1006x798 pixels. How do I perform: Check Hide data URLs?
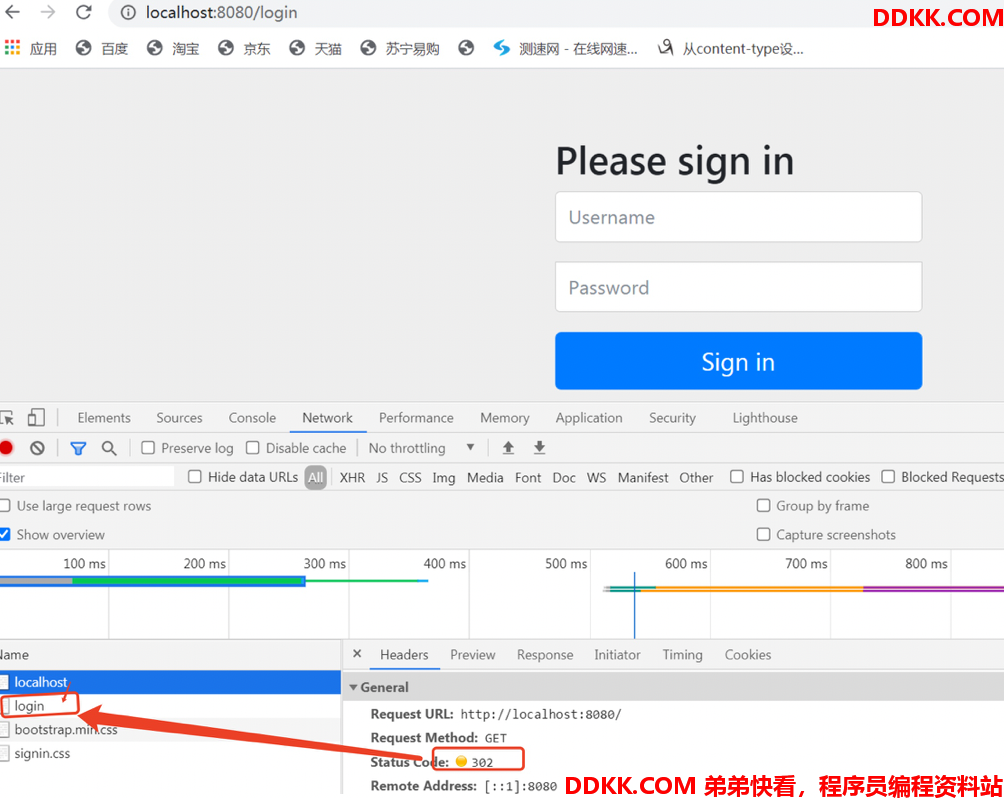[x=195, y=477]
